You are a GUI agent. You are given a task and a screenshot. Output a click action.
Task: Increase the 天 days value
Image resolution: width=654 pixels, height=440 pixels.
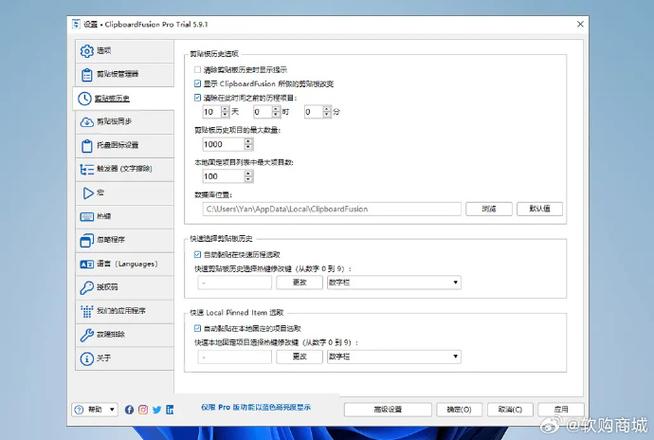pos(225,109)
